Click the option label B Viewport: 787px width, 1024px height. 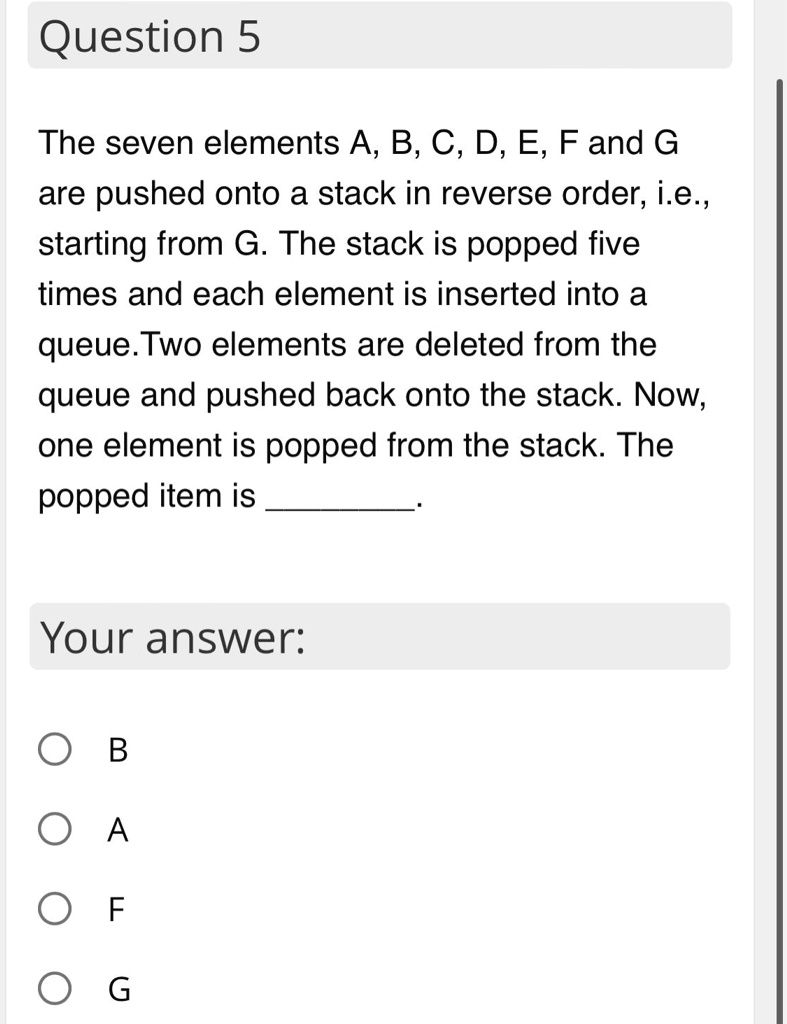click(x=117, y=751)
